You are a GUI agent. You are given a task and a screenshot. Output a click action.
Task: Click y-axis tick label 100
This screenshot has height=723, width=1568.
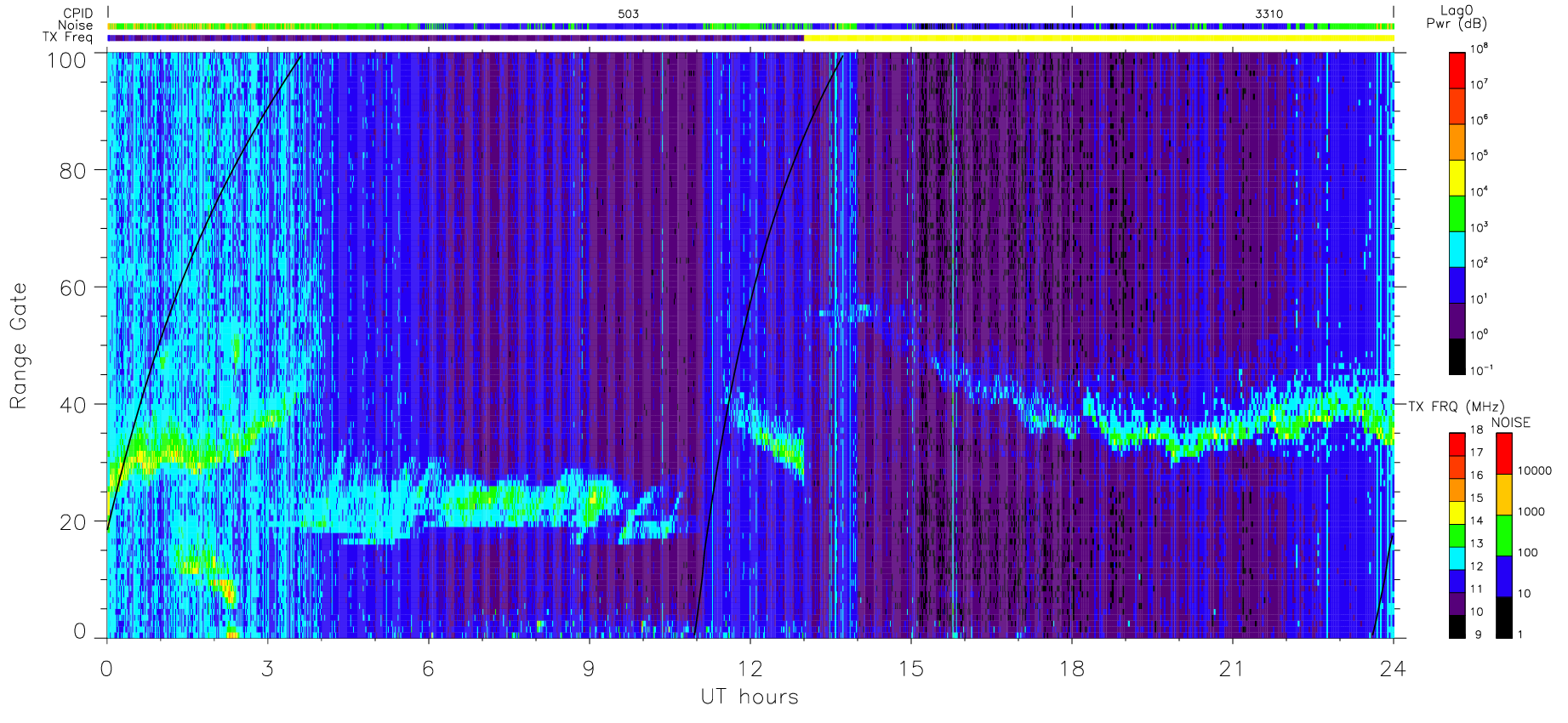(66, 60)
